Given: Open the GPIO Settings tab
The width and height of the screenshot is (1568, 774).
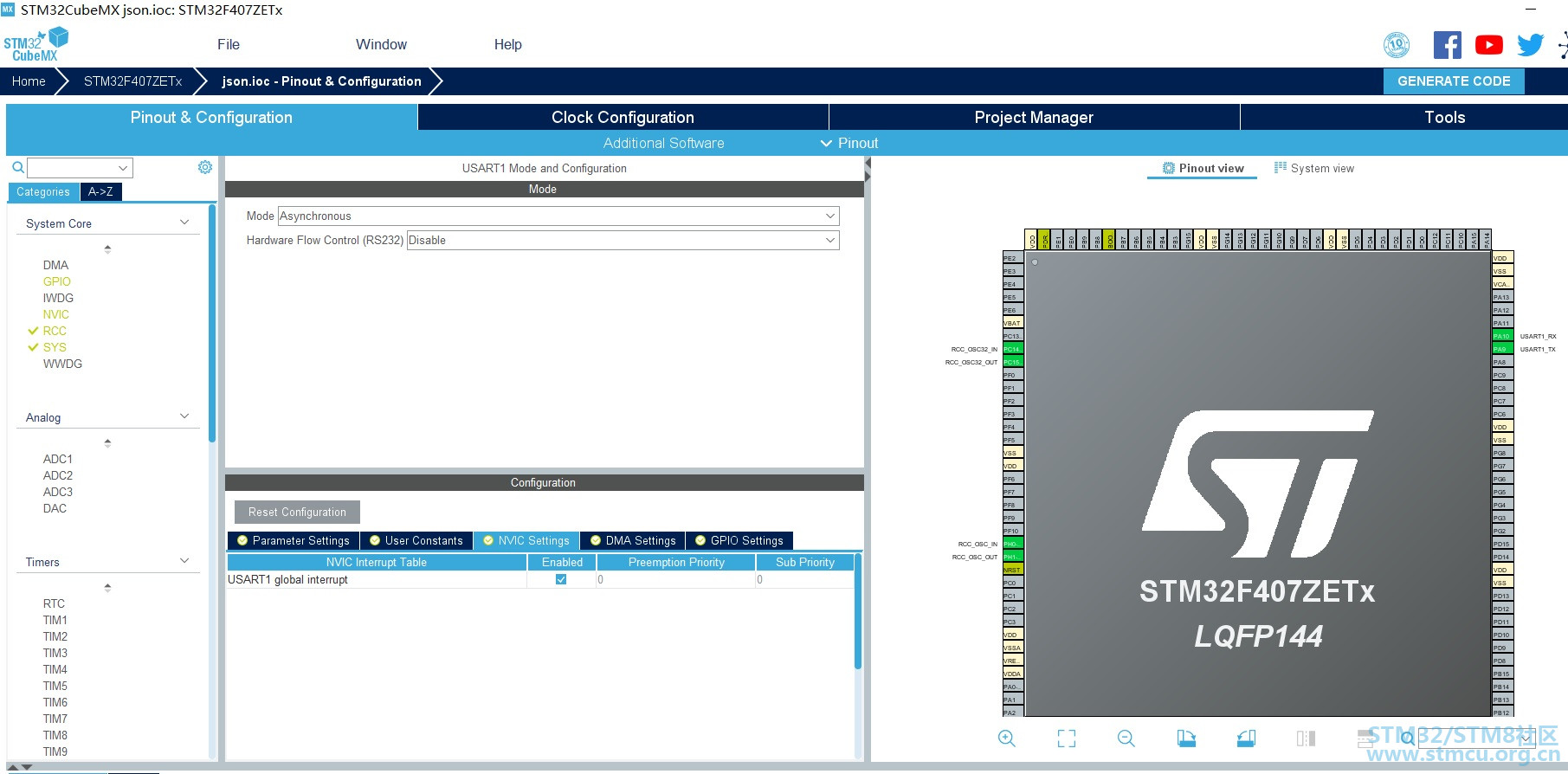Looking at the screenshot, I should (739, 540).
